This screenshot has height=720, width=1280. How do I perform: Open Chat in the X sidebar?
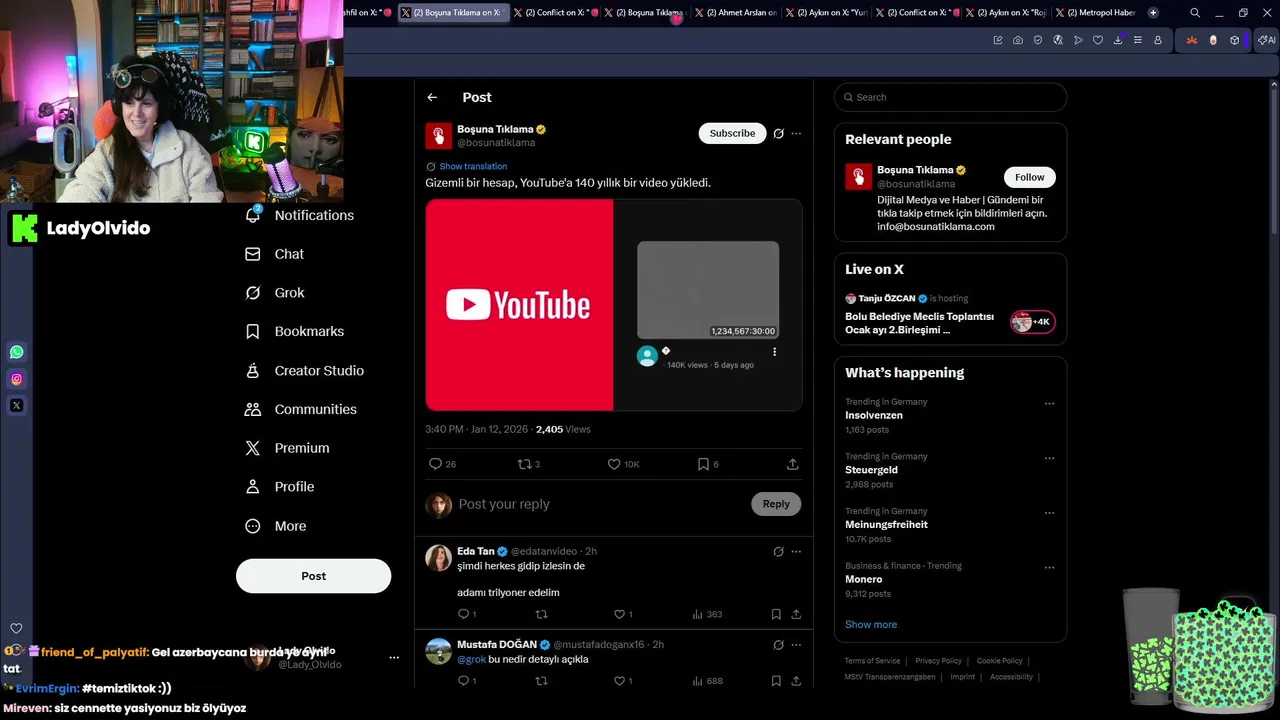[x=274, y=254]
